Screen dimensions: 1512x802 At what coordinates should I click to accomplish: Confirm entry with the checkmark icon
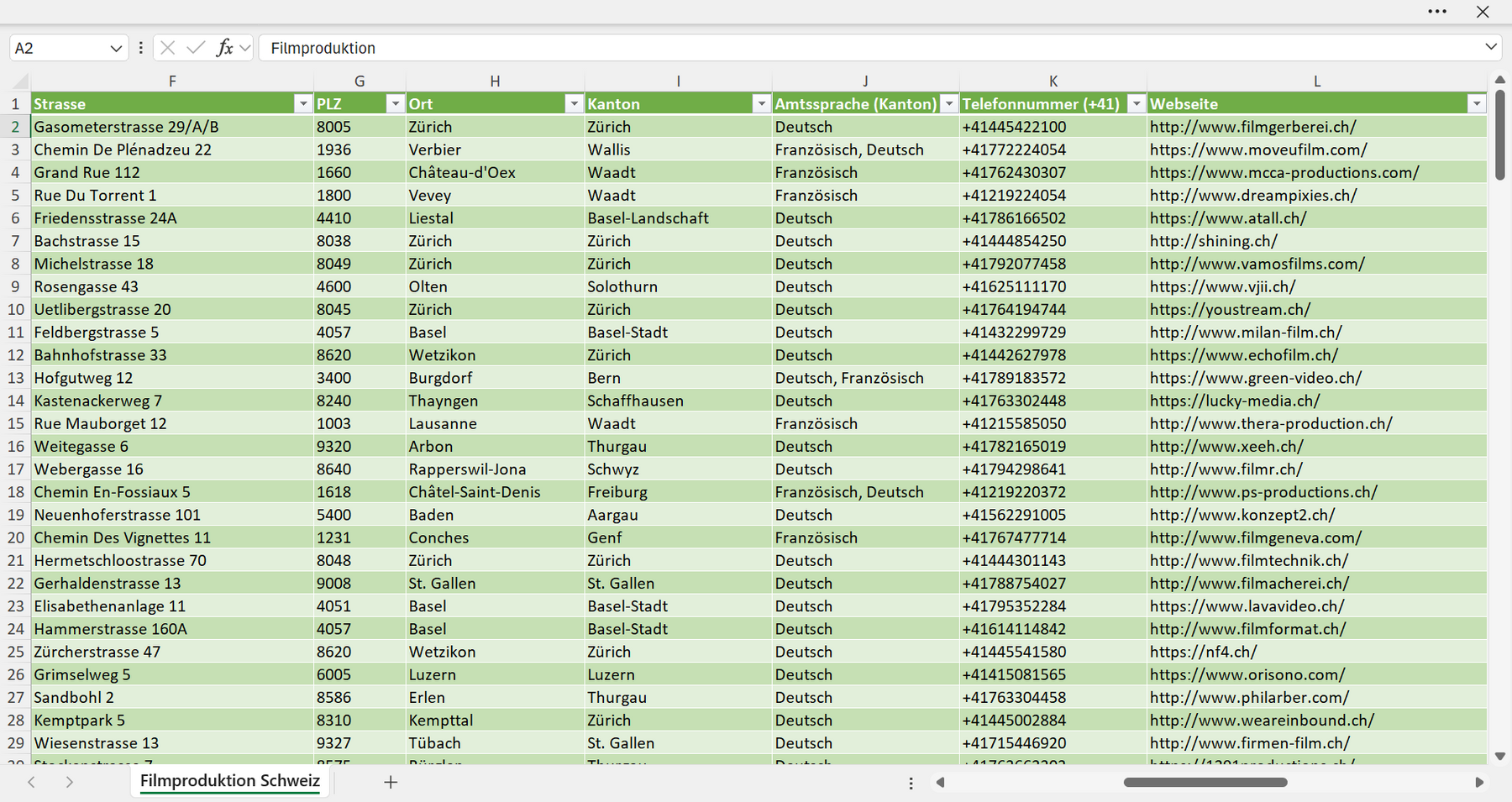point(196,48)
